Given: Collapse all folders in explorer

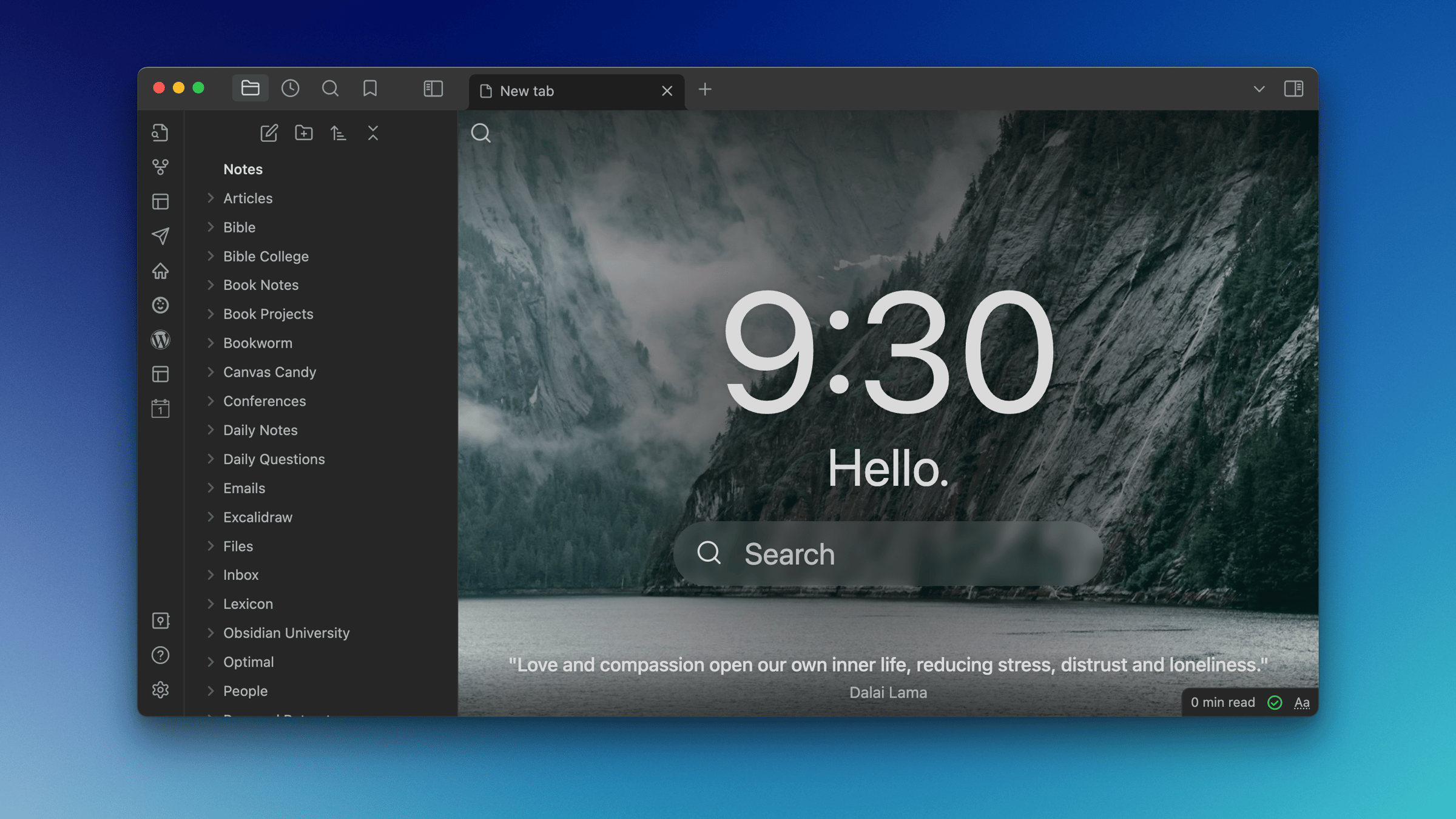Looking at the screenshot, I should pos(372,133).
